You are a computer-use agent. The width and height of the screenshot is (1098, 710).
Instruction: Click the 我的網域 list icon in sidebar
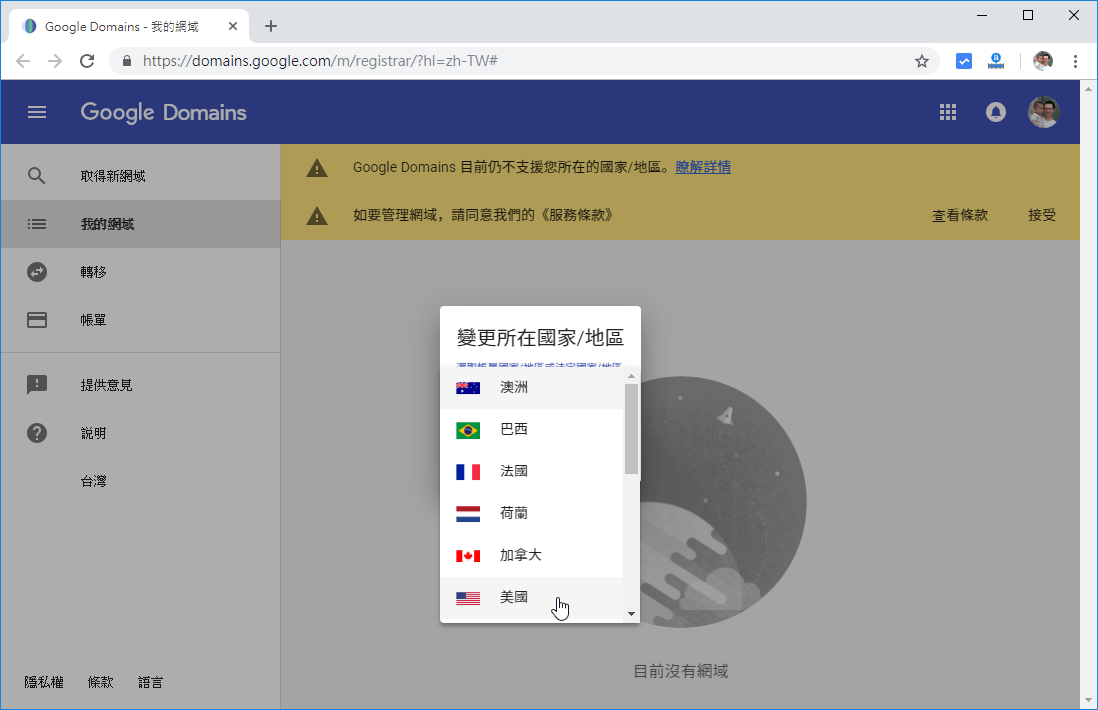(37, 223)
